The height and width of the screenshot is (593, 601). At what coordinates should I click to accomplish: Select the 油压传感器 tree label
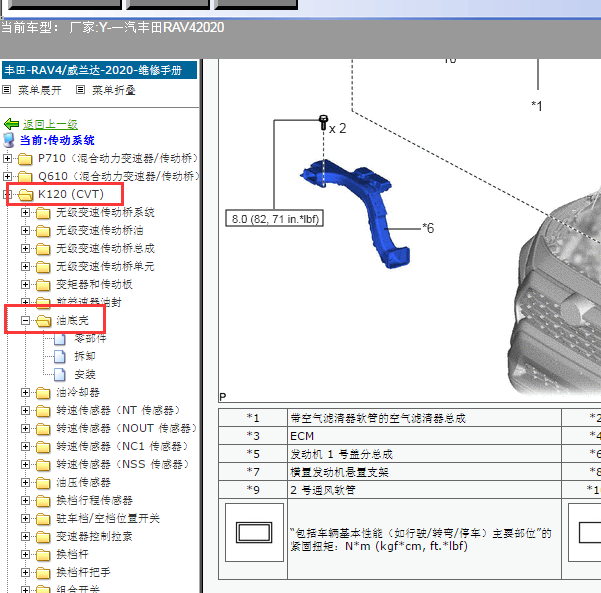pos(83,482)
